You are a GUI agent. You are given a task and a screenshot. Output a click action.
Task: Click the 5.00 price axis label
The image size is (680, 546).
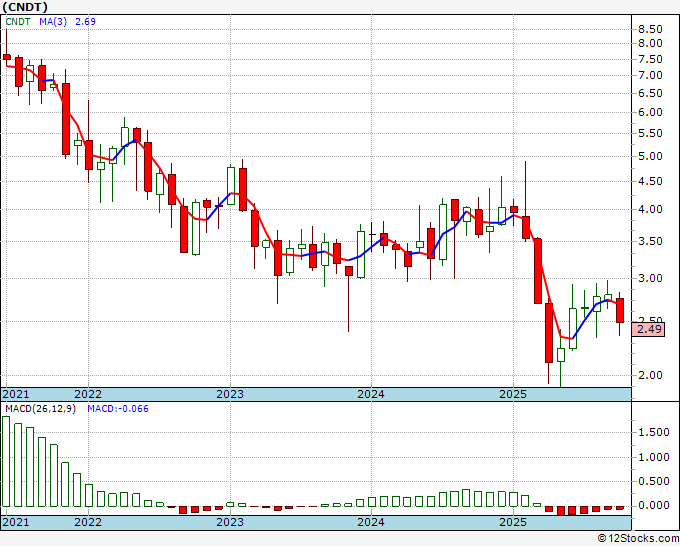click(650, 157)
